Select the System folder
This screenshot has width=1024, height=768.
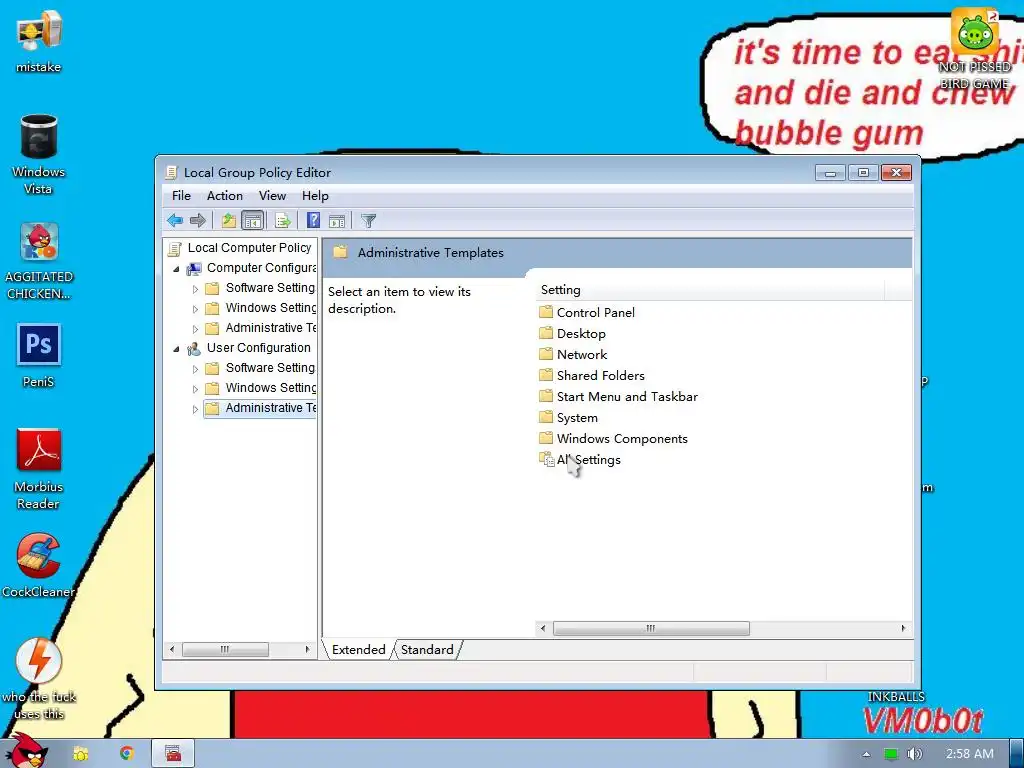click(x=569, y=417)
